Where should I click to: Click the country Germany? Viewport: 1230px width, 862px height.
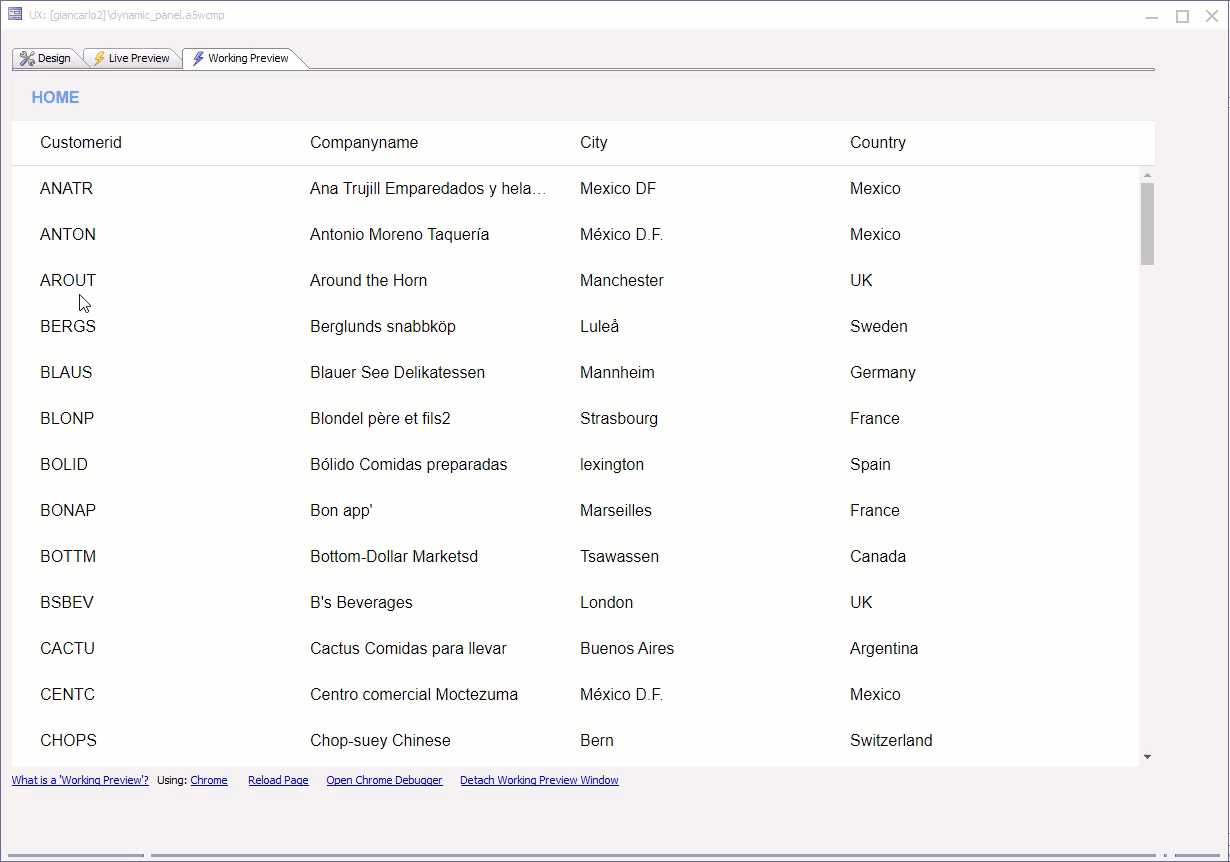click(x=883, y=372)
